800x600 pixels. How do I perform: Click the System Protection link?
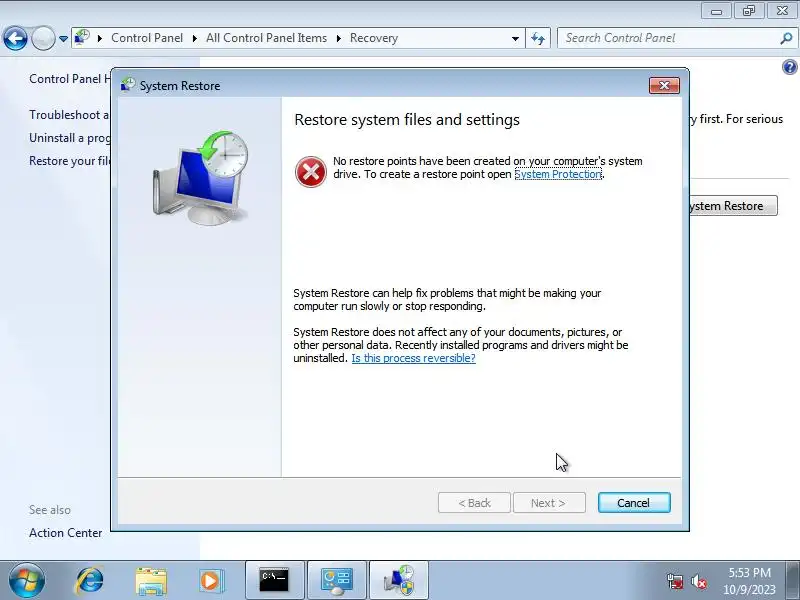coord(558,174)
